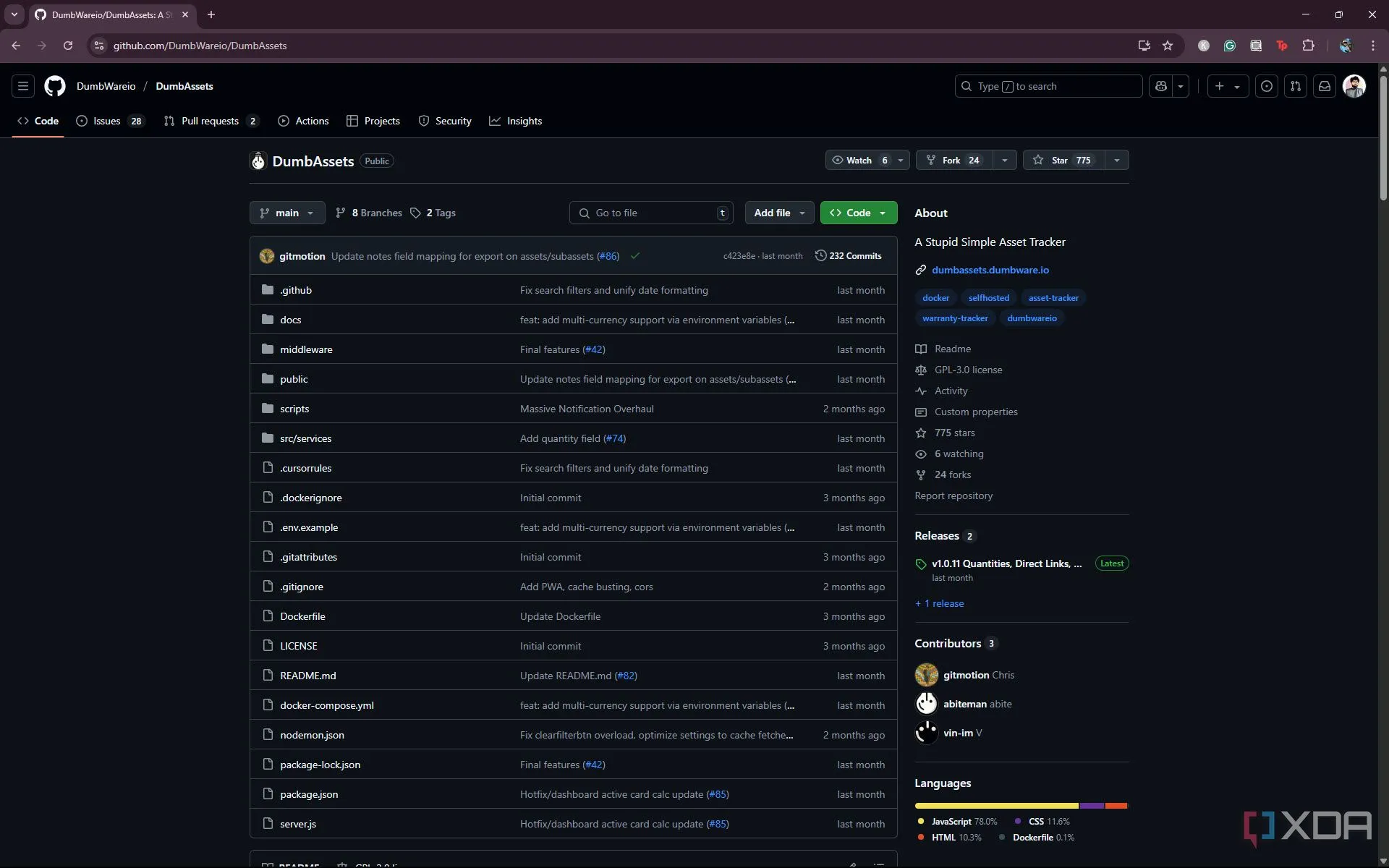Open the global issues icon in header
1389x868 pixels.
pyautogui.click(x=1266, y=86)
